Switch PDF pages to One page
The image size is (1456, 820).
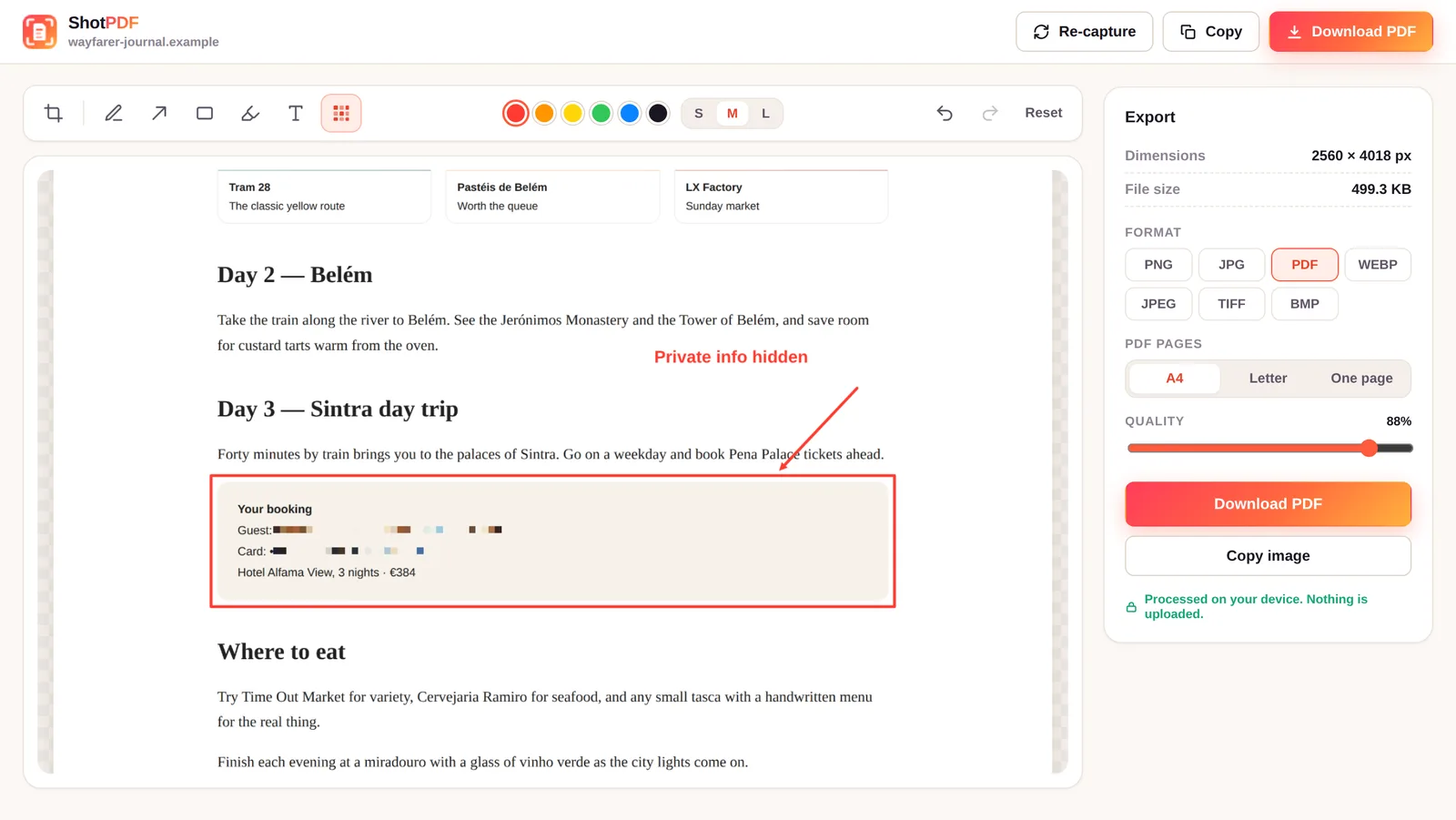click(x=1361, y=379)
